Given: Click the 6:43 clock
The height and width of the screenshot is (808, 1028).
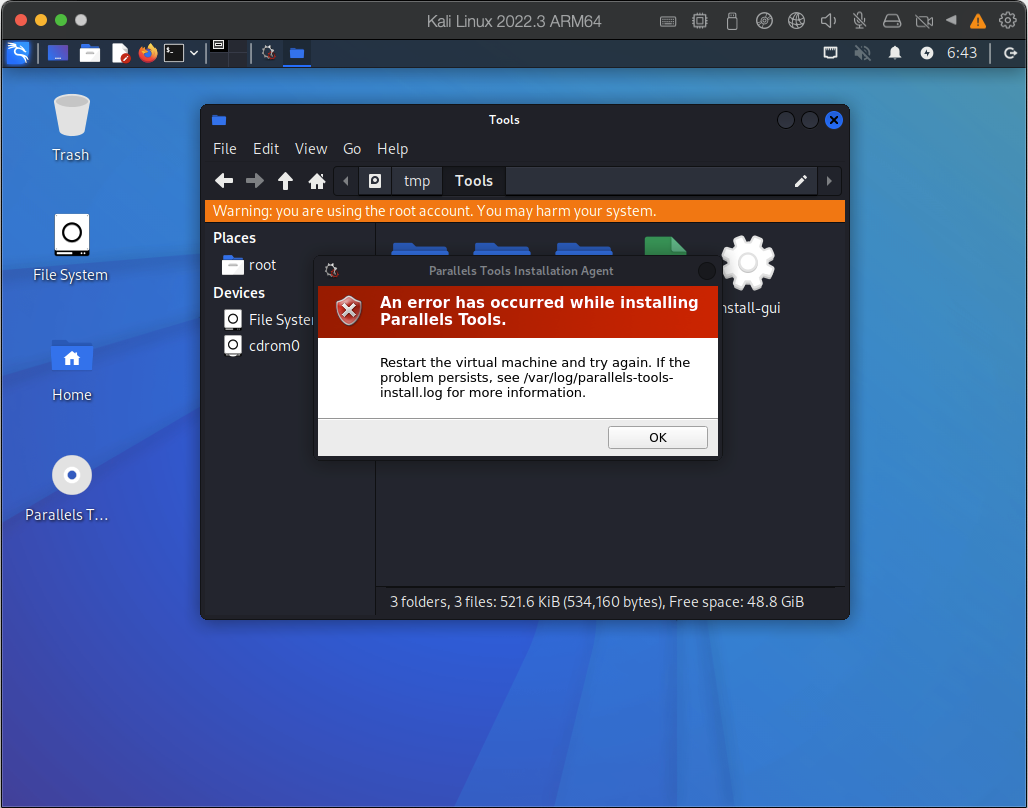Looking at the screenshot, I should click(x=962, y=53).
